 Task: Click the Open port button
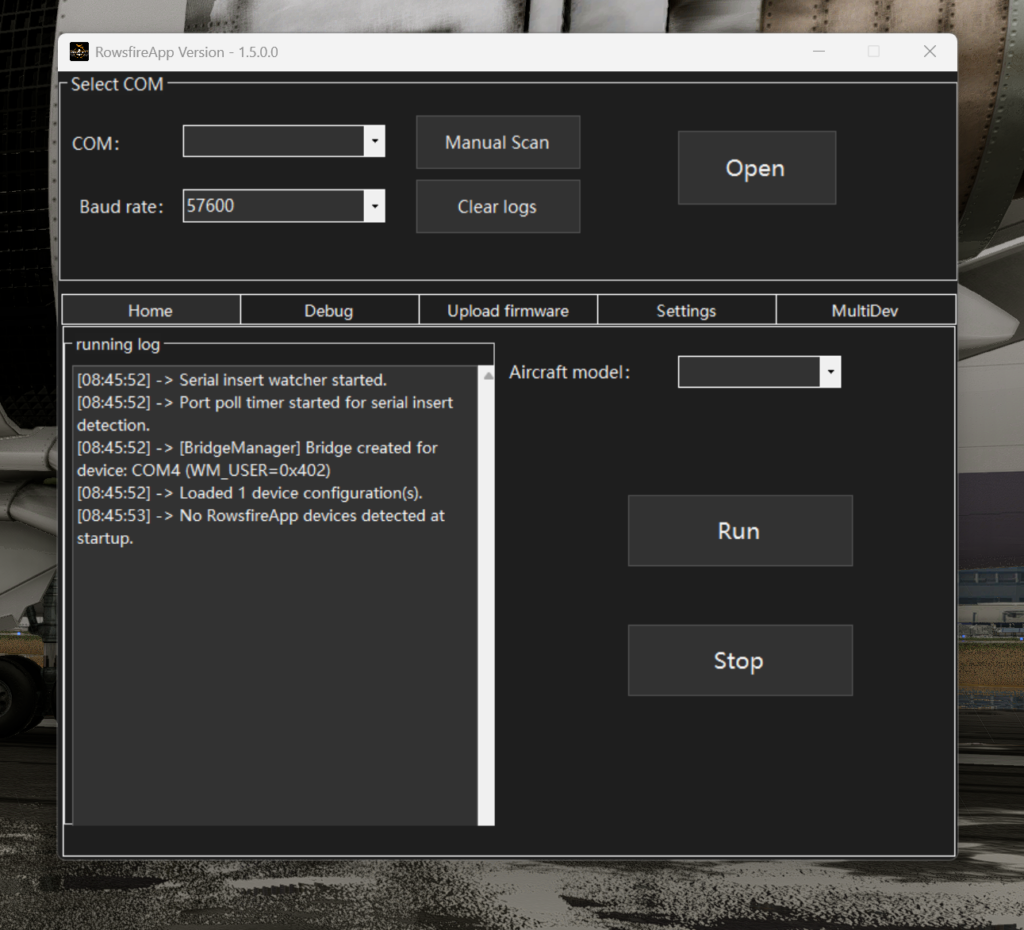(x=756, y=168)
